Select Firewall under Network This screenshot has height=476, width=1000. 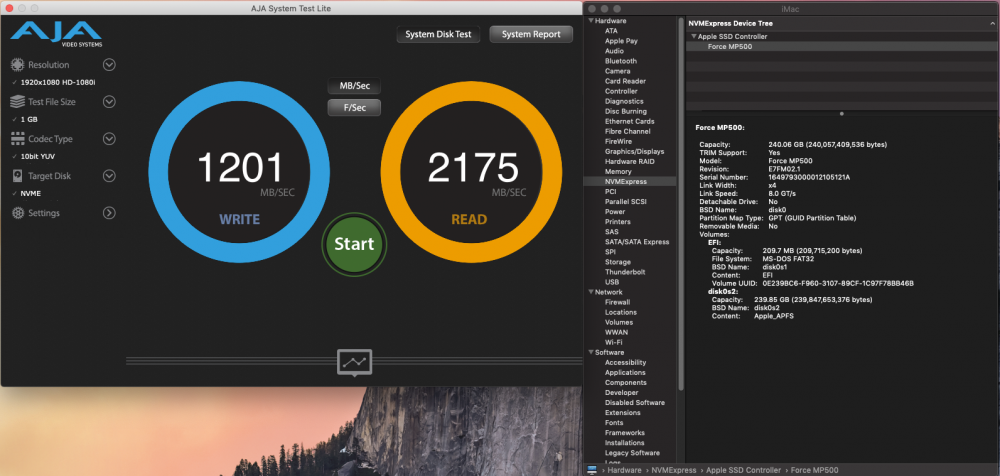[x=617, y=302]
